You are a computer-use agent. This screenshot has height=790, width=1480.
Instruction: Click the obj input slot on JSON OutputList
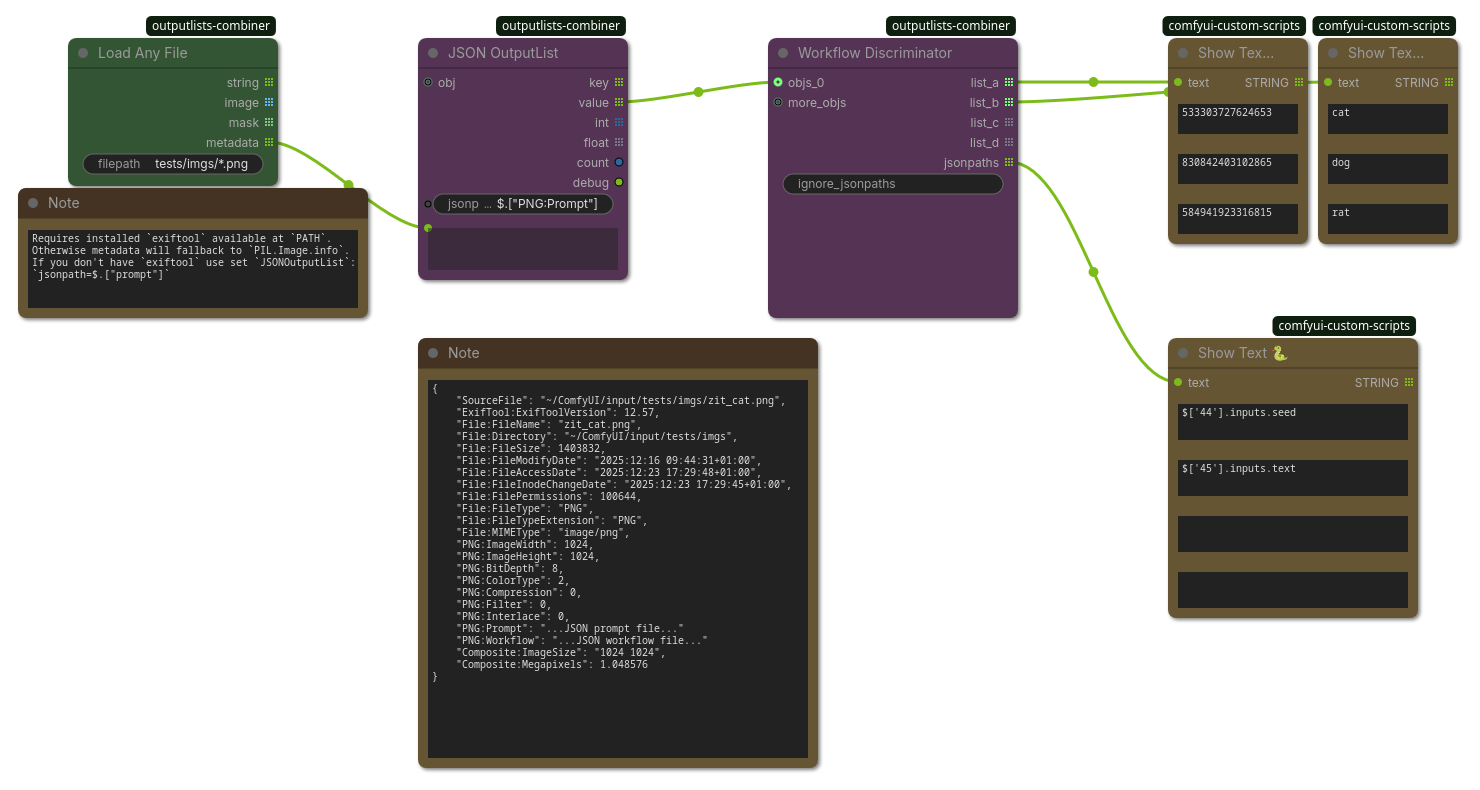click(x=428, y=83)
